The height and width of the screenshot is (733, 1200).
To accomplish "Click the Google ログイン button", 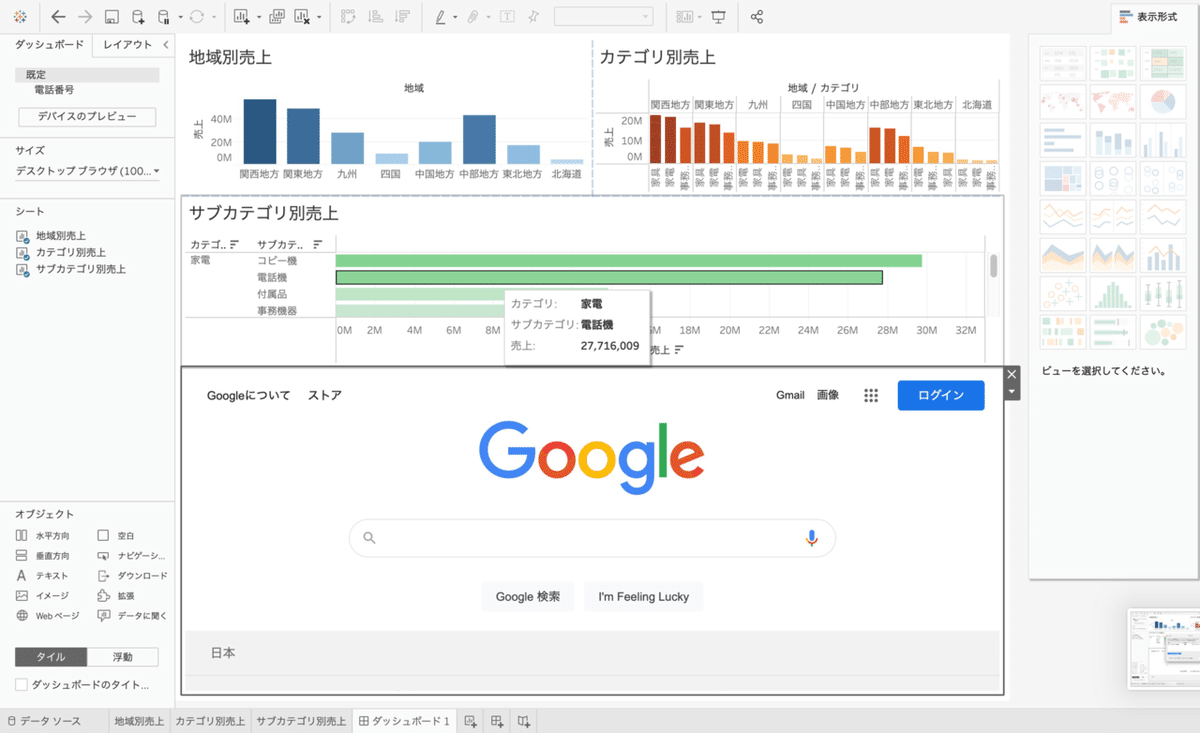I will [941, 395].
